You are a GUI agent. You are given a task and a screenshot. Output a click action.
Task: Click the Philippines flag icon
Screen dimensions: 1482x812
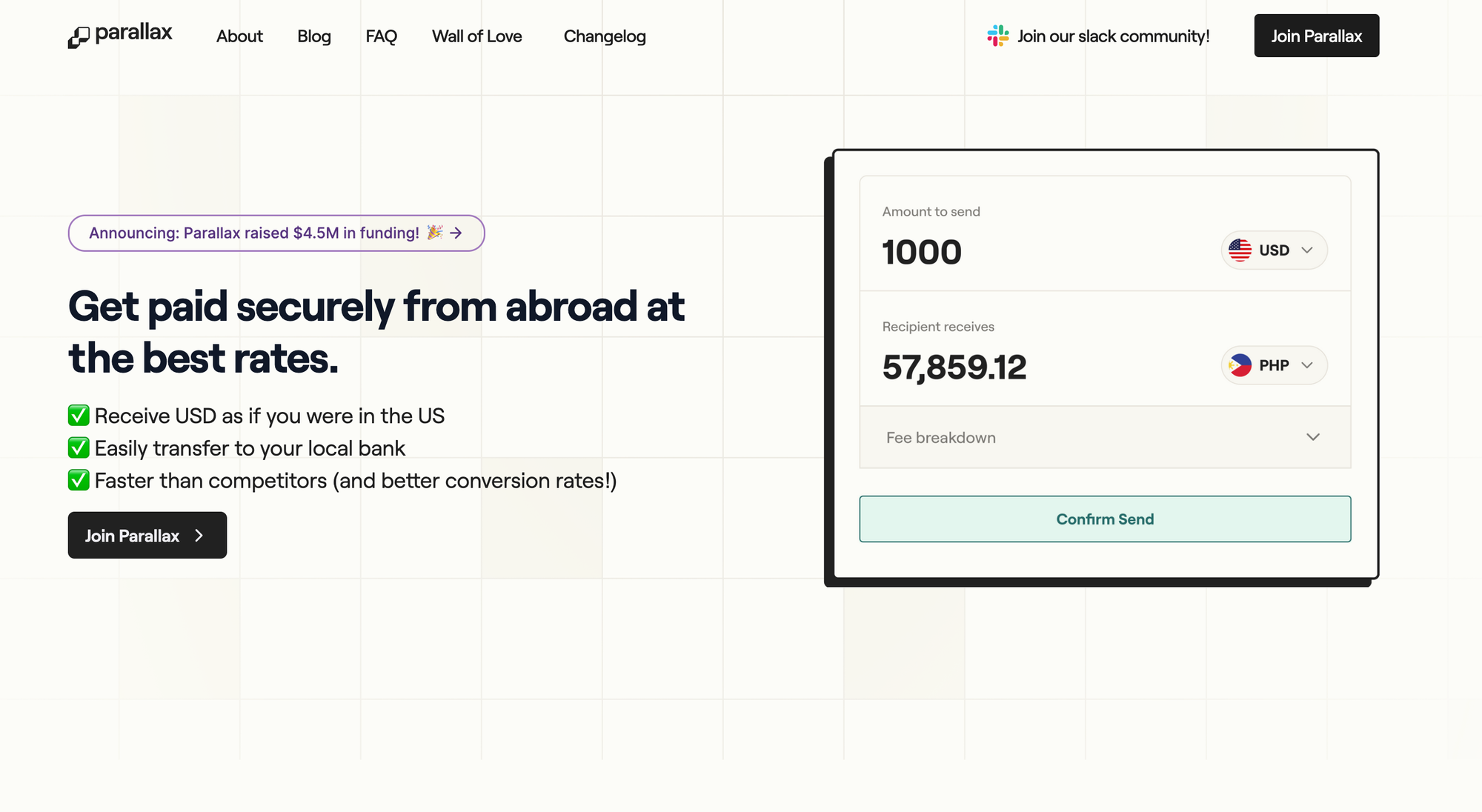[x=1240, y=365]
